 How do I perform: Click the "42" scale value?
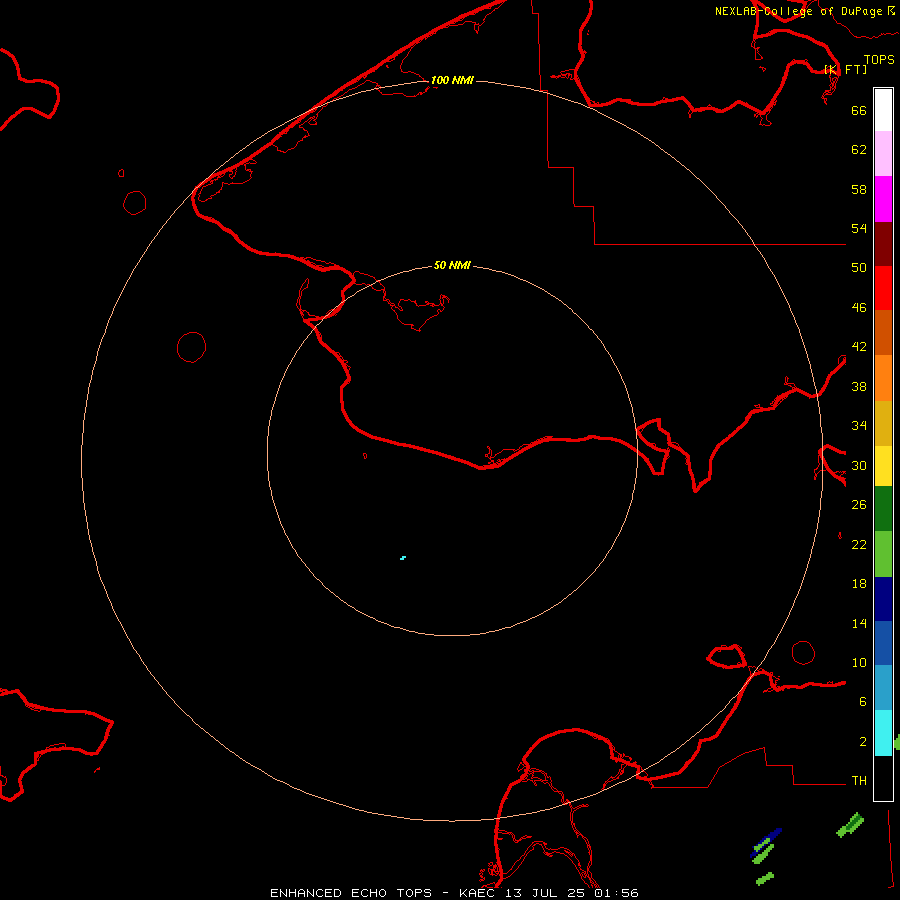pyautogui.click(x=859, y=347)
